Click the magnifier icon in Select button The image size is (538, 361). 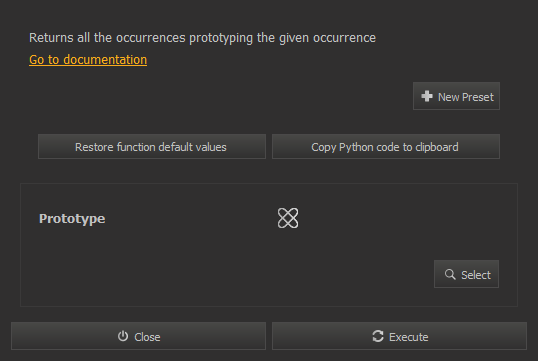tap(450, 274)
